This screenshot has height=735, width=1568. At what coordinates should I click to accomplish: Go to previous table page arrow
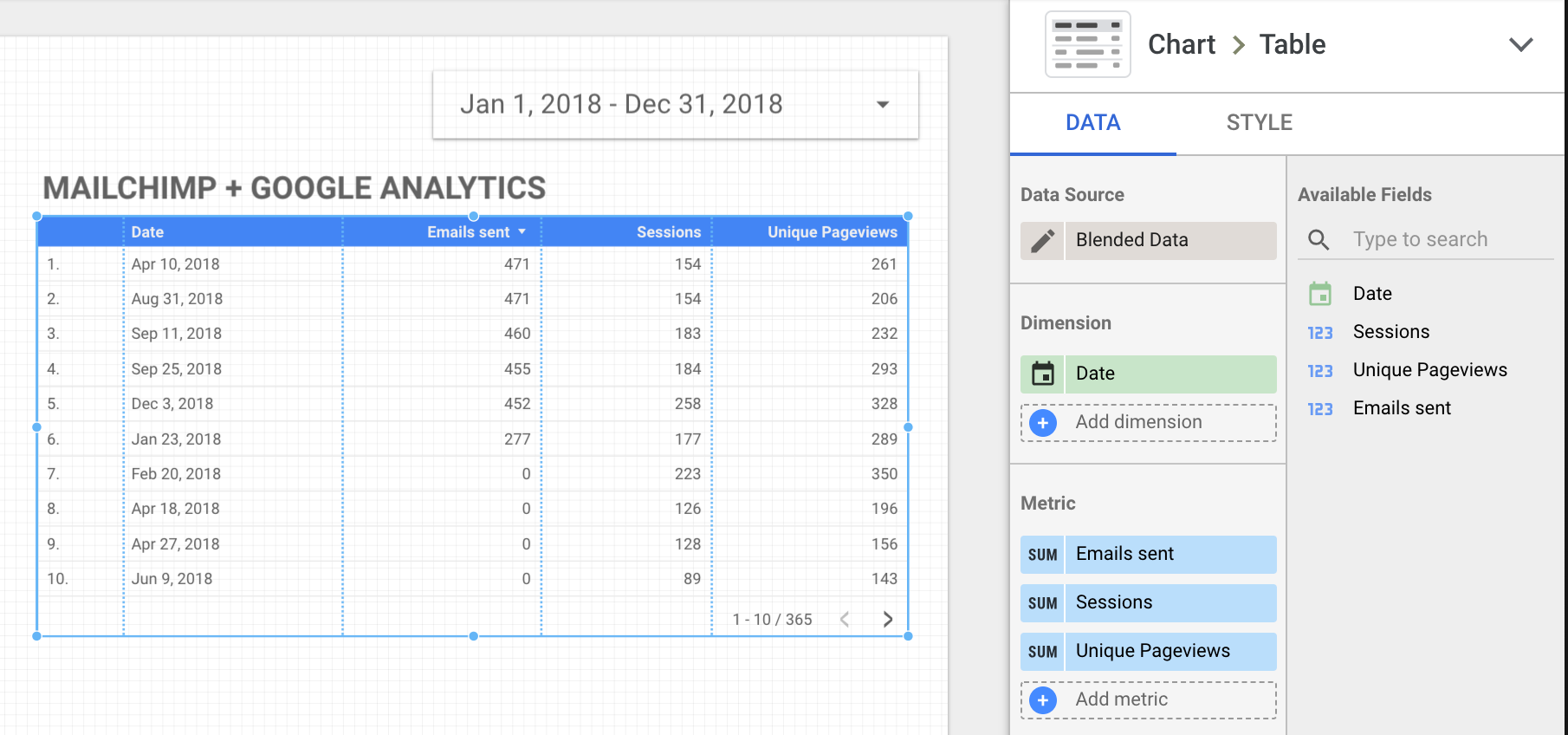click(x=845, y=619)
